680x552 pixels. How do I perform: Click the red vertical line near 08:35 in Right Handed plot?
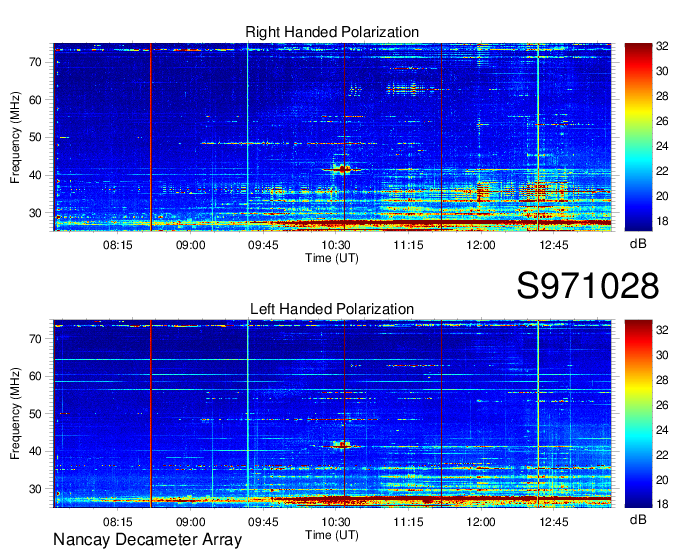point(151,137)
